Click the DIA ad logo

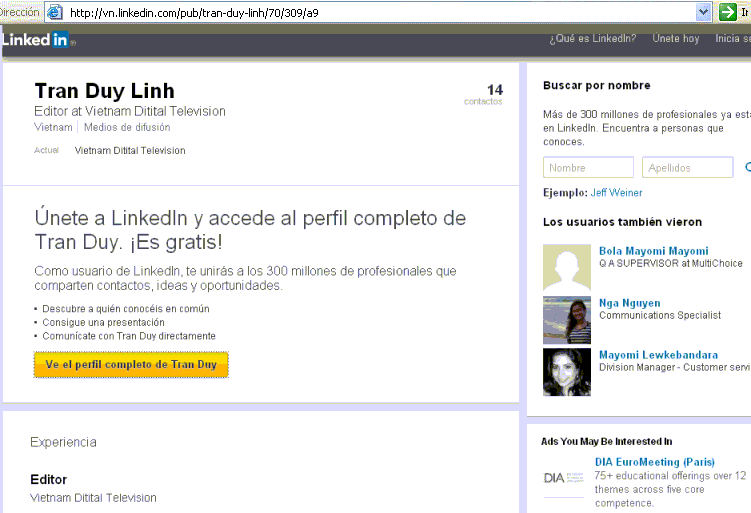pos(564,478)
